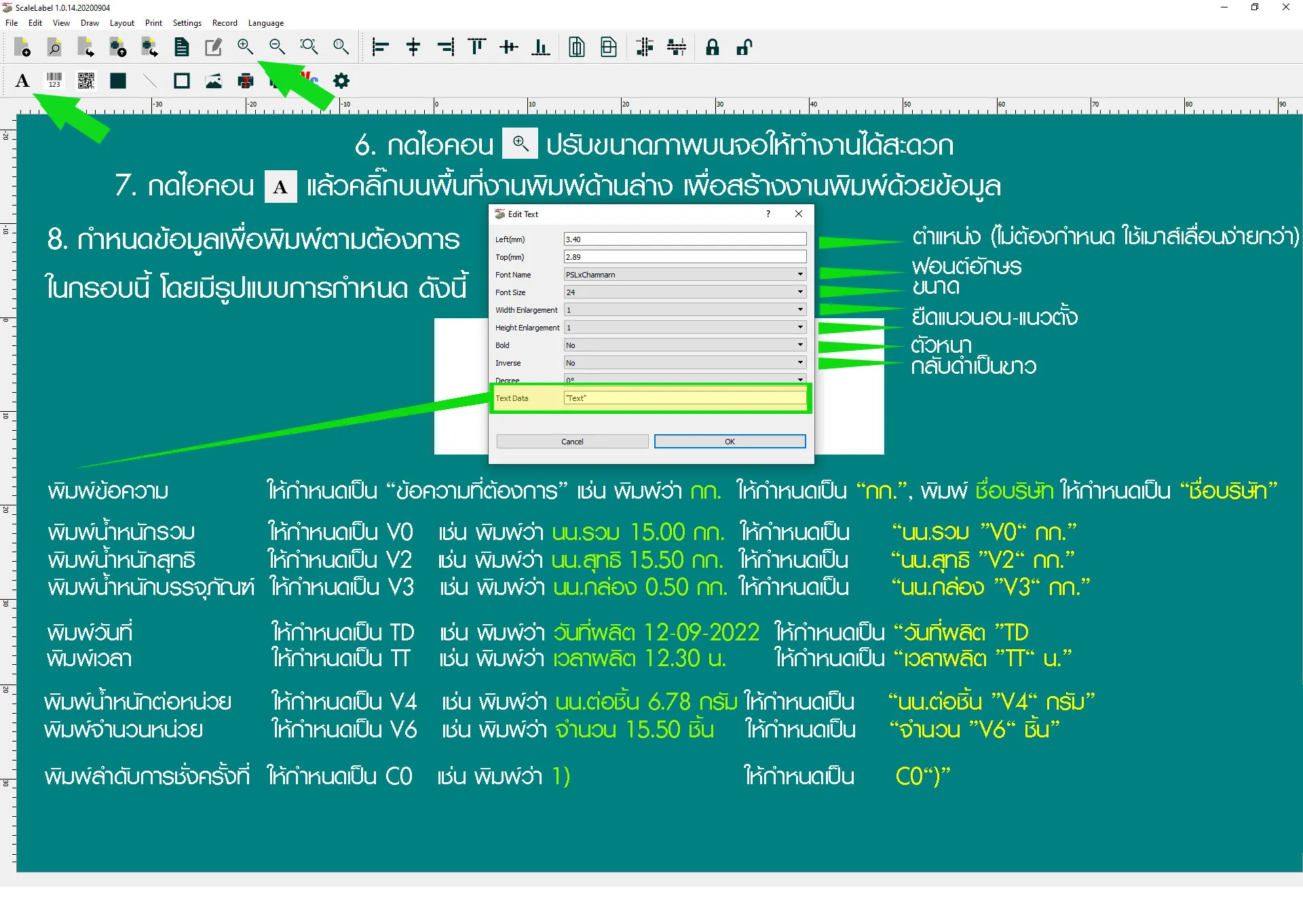This screenshot has width=1303, height=924.
Task: Open the Inverse dropdown
Action: point(800,363)
